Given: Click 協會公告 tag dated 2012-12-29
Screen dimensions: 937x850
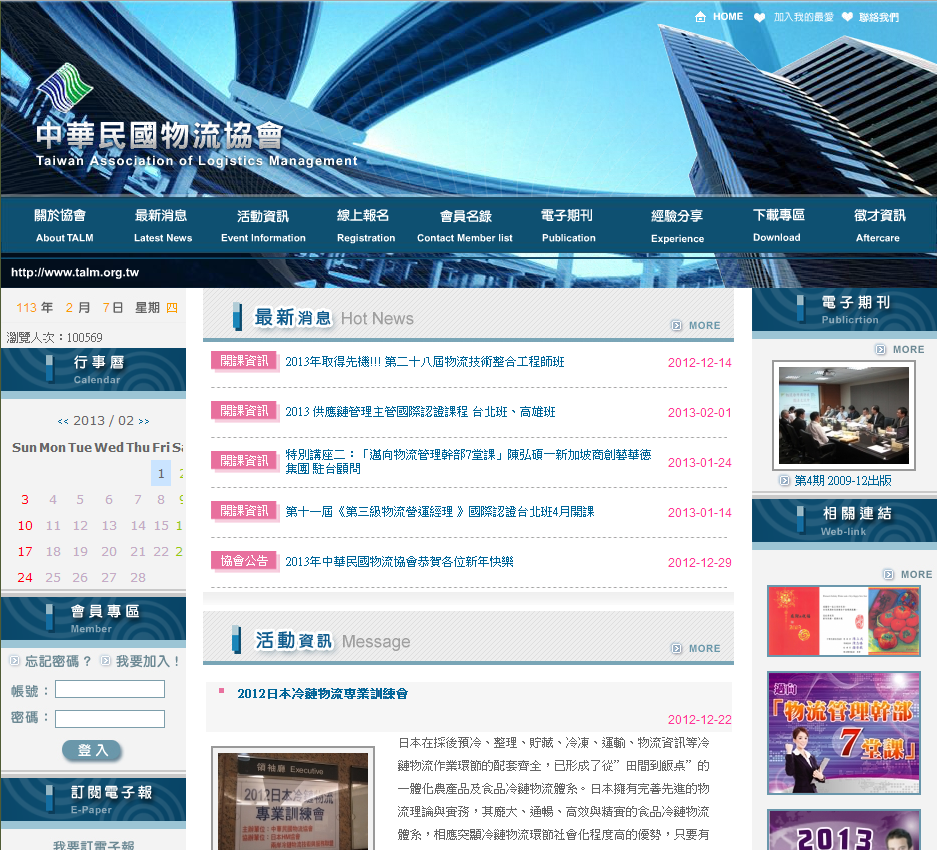Looking at the screenshot, I should click(244, 561).
